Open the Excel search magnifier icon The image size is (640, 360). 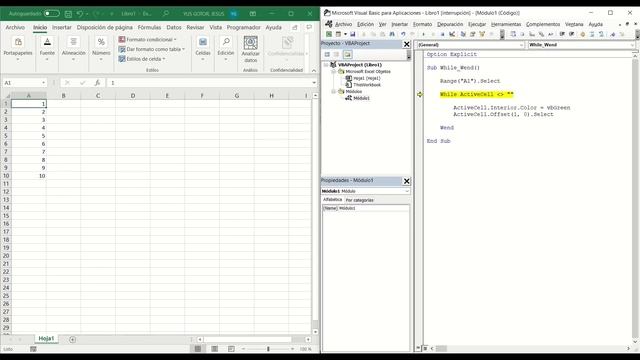[x=166, y=13]
